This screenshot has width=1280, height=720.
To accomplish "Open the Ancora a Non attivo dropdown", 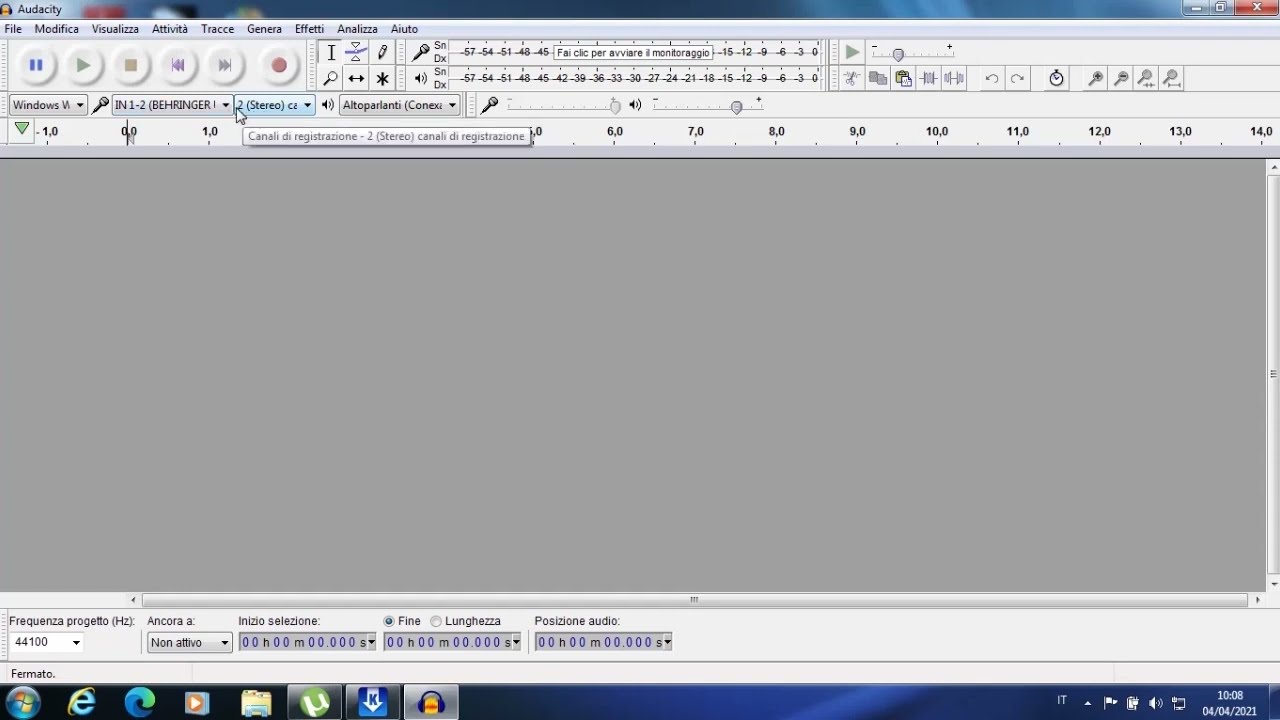I will click(189, 642).
